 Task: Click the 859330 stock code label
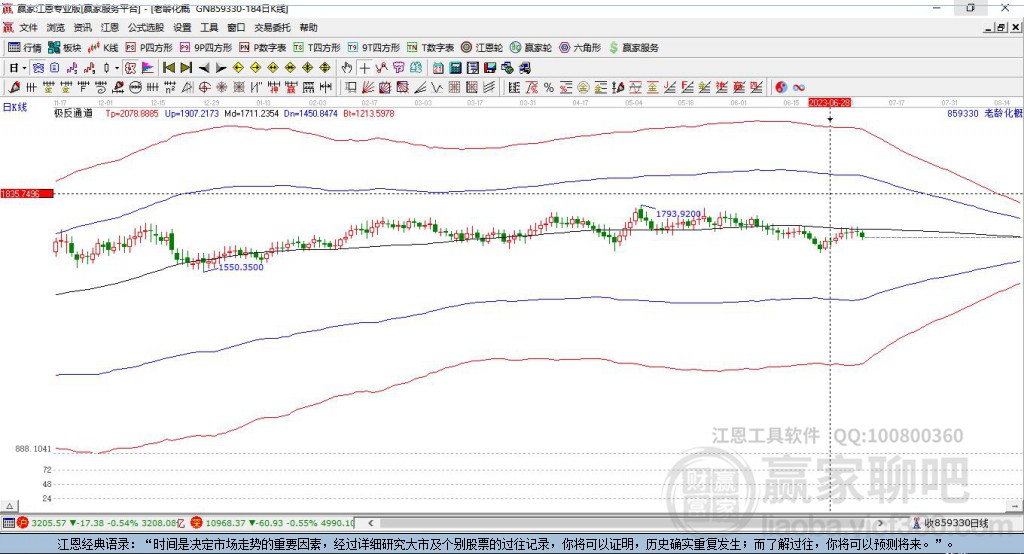coord(963,113)
